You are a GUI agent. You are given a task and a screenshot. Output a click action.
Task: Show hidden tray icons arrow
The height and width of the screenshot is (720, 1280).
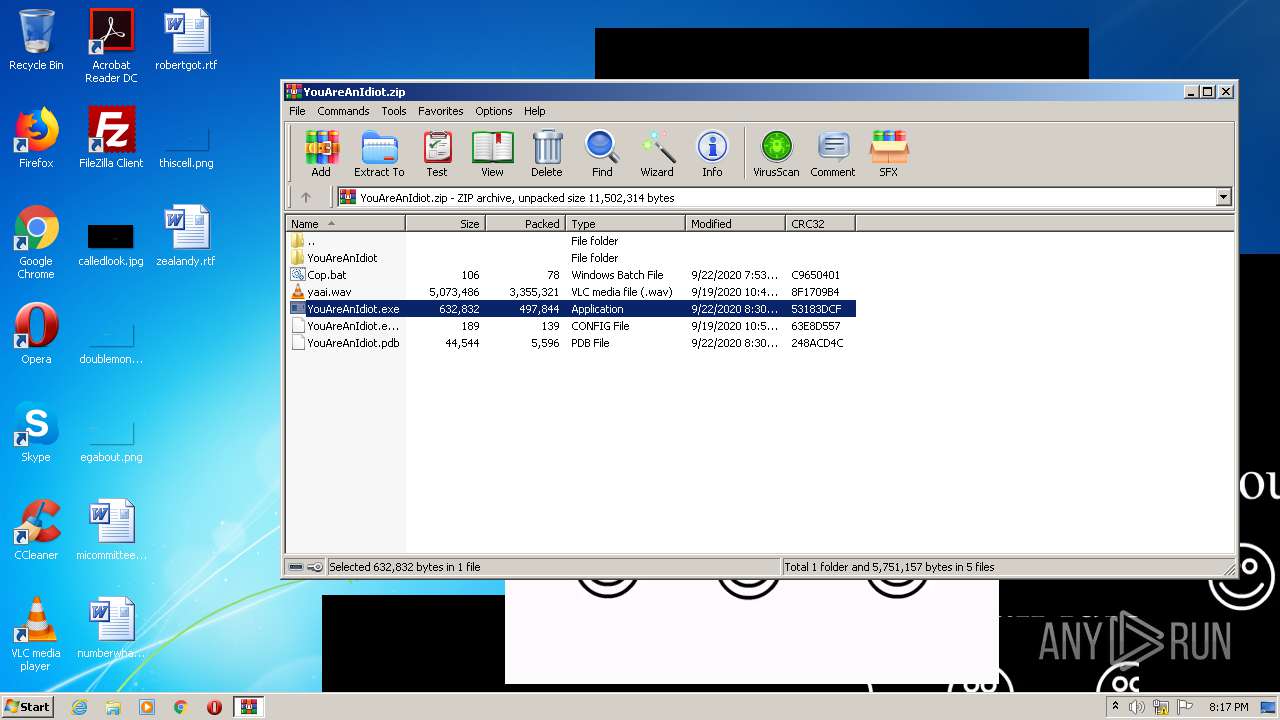pos(1115,707)
